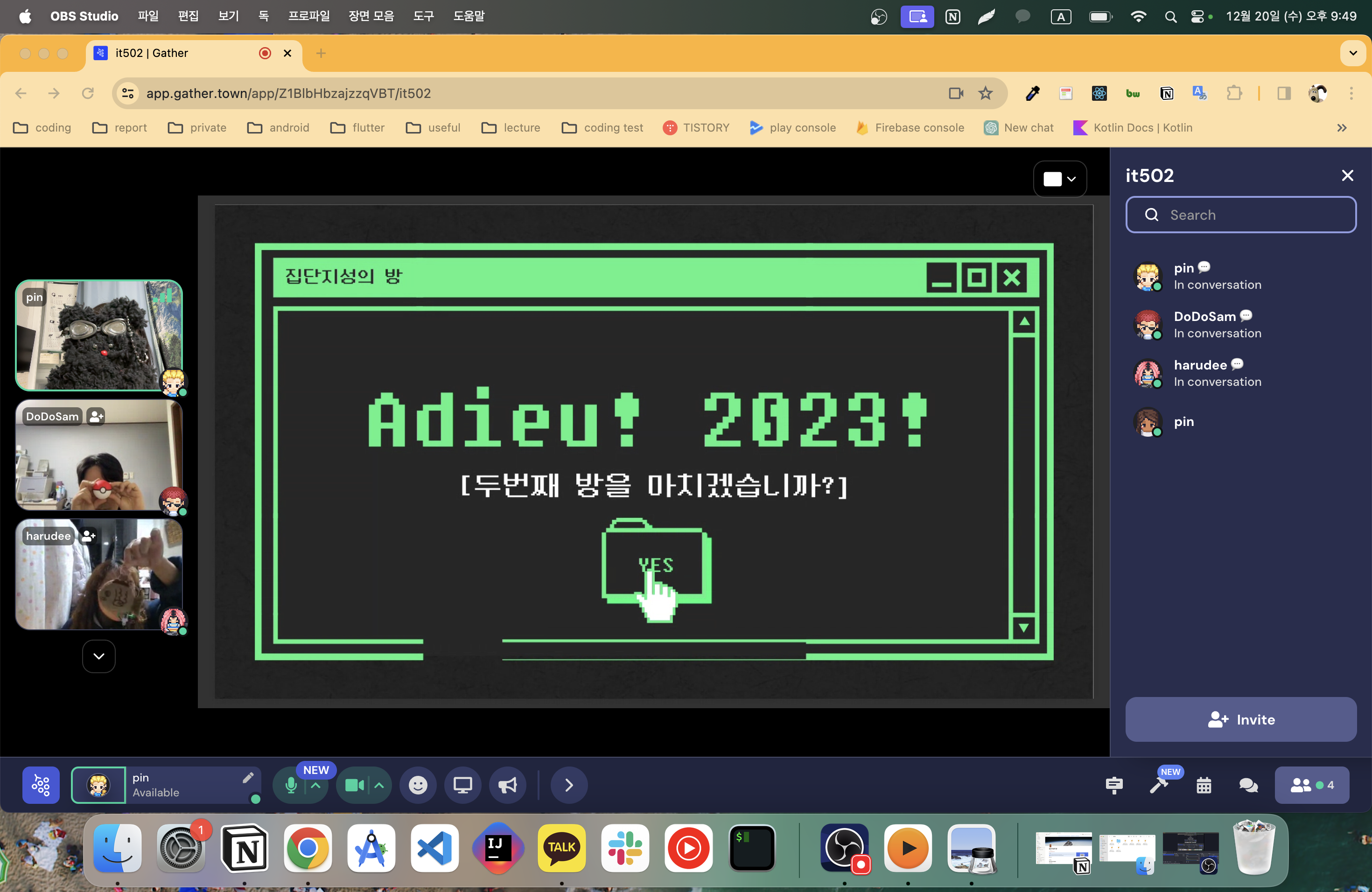The height and width of the screenshot is (892, 1372).
Task: Turn off the camera
Action: point(354,785)
